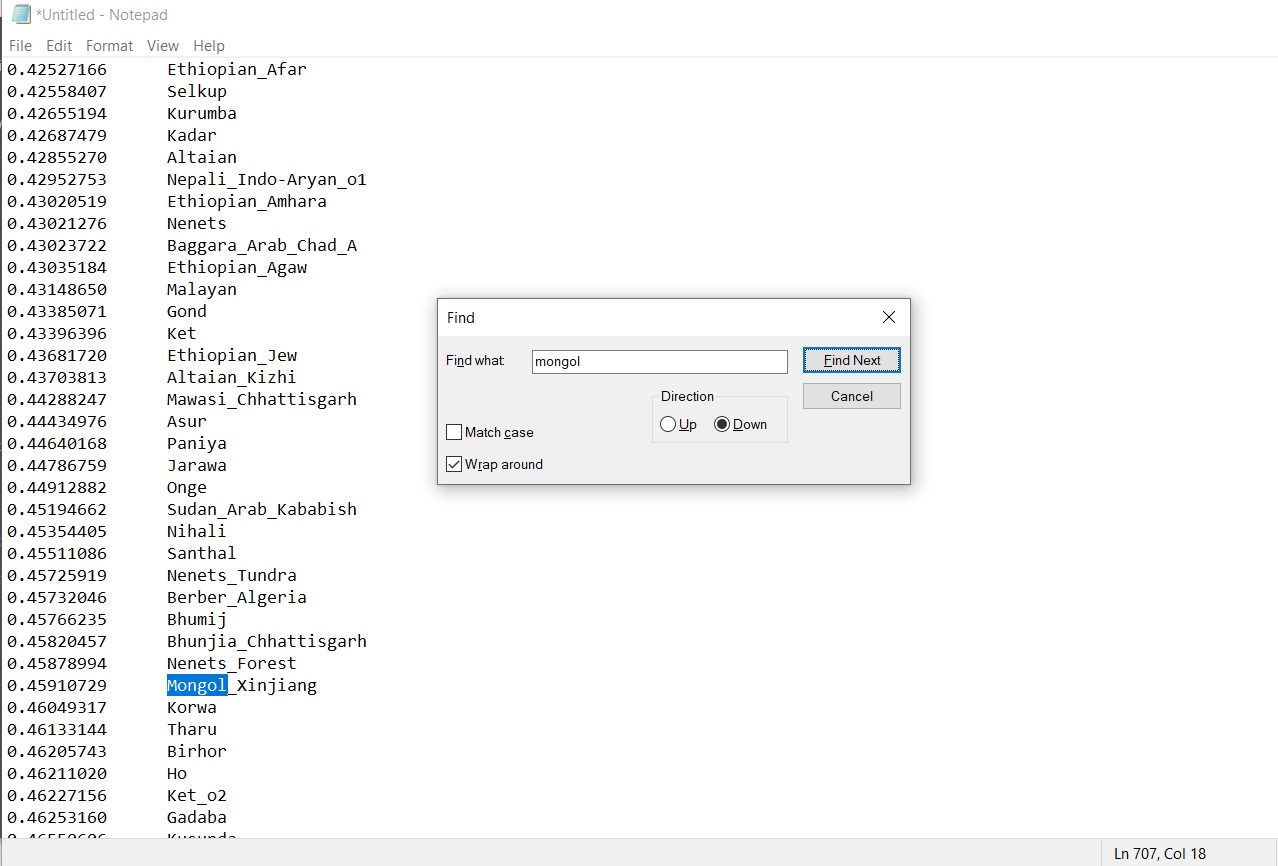Close the Find dialog
Image resolution: width=1278 pixels, height=866 pixels.
[888, 317]
